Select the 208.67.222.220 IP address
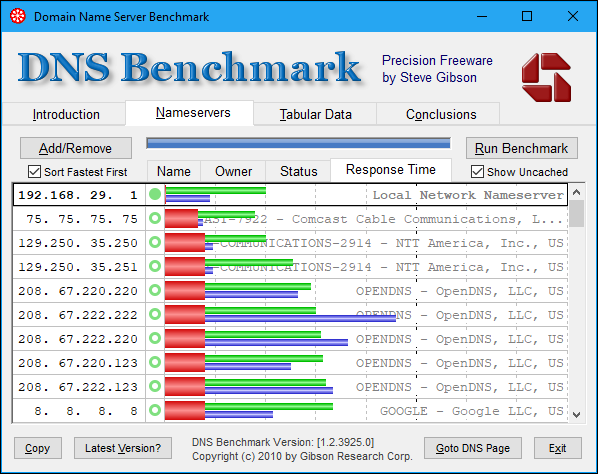598x474 pixels. (x=78, y=339)
